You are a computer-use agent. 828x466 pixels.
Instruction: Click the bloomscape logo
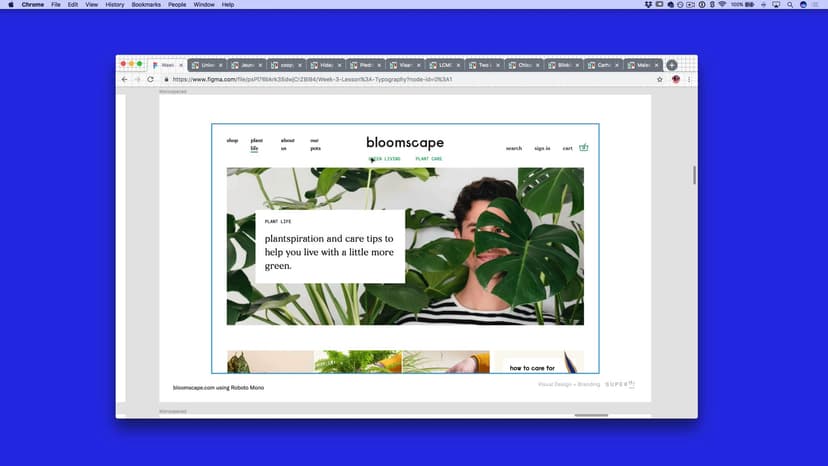405,143
